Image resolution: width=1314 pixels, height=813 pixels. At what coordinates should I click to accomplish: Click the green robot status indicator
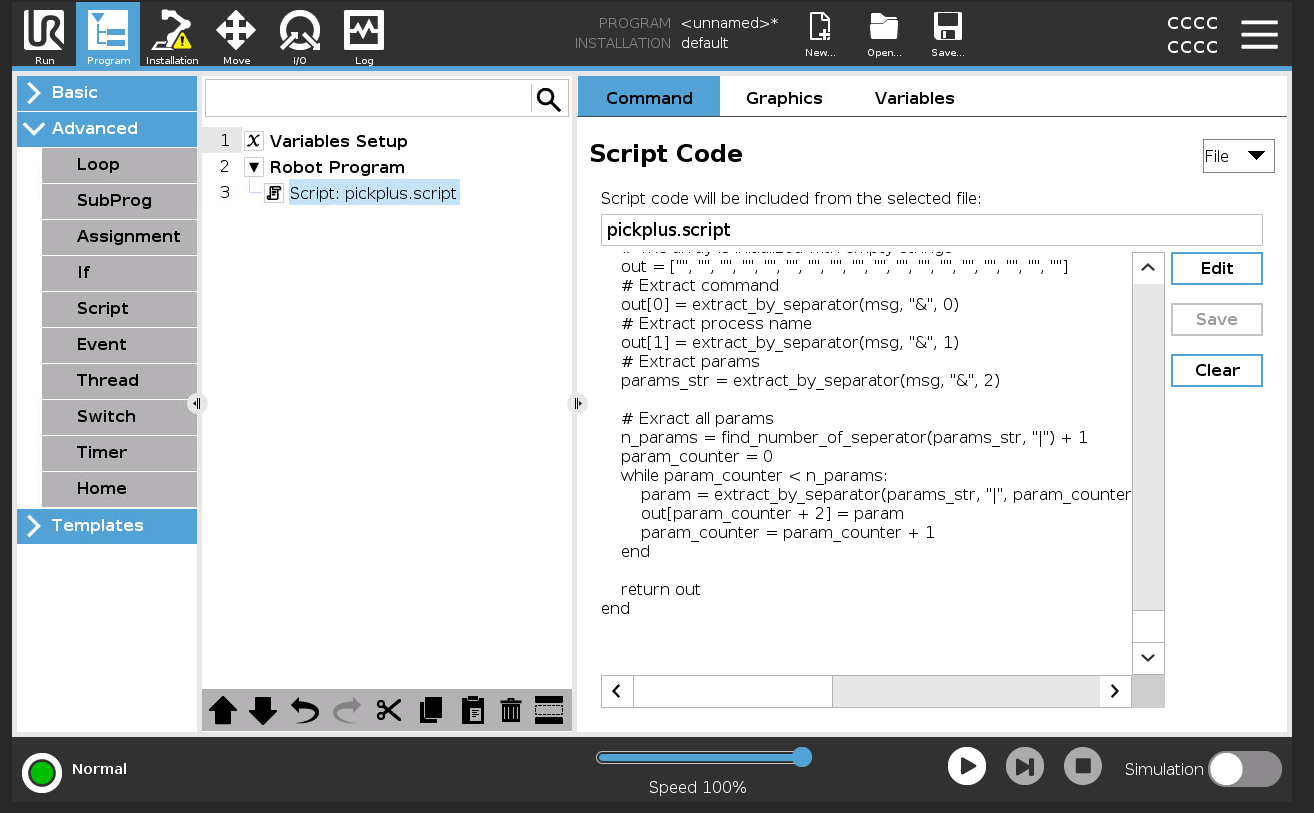coord(42,772)
